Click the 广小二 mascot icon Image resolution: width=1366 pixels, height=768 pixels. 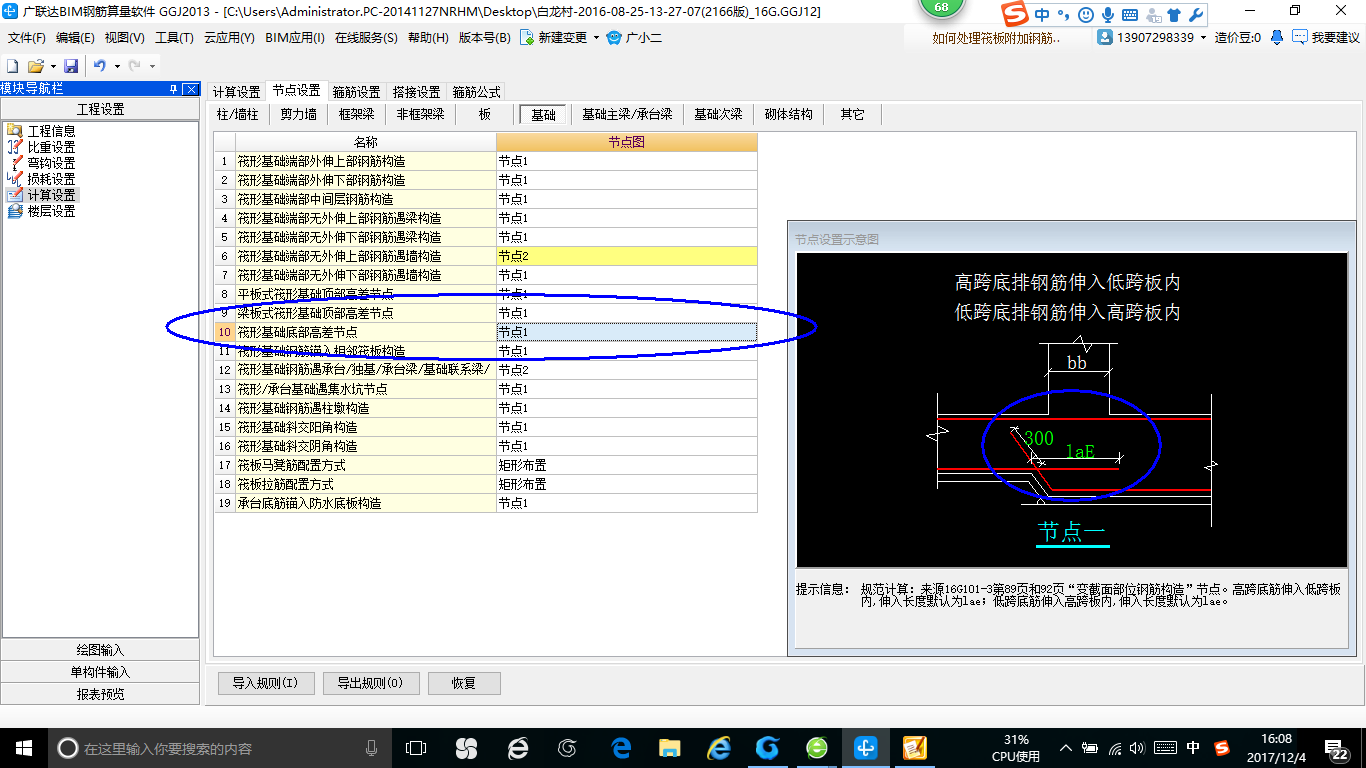pyautogui.click(x=615, y=37)
